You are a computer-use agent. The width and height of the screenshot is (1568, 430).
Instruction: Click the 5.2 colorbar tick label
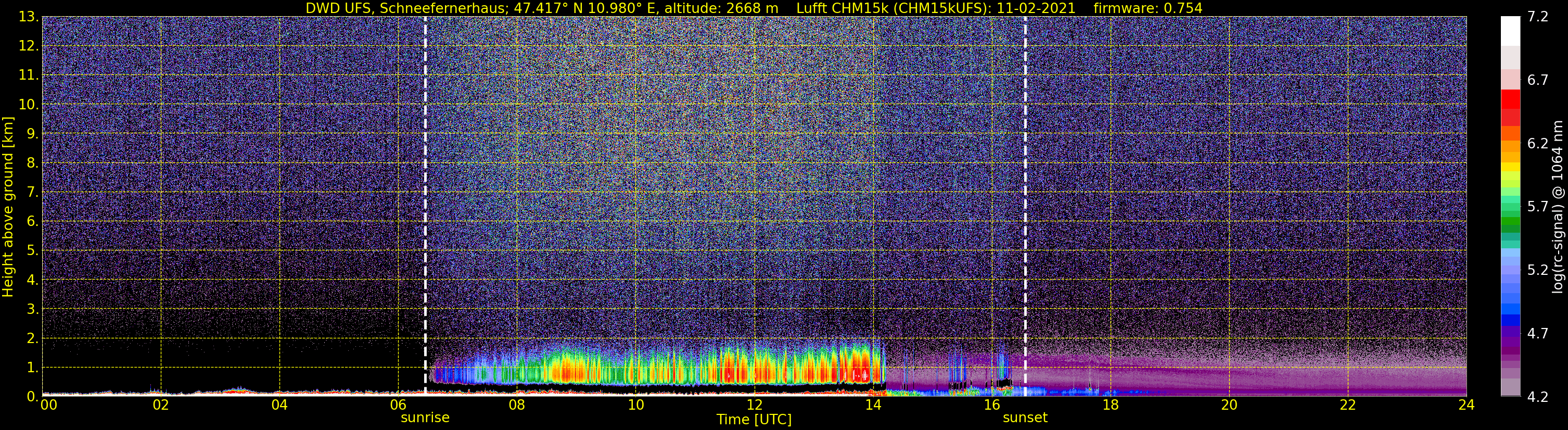point(1538,270)
